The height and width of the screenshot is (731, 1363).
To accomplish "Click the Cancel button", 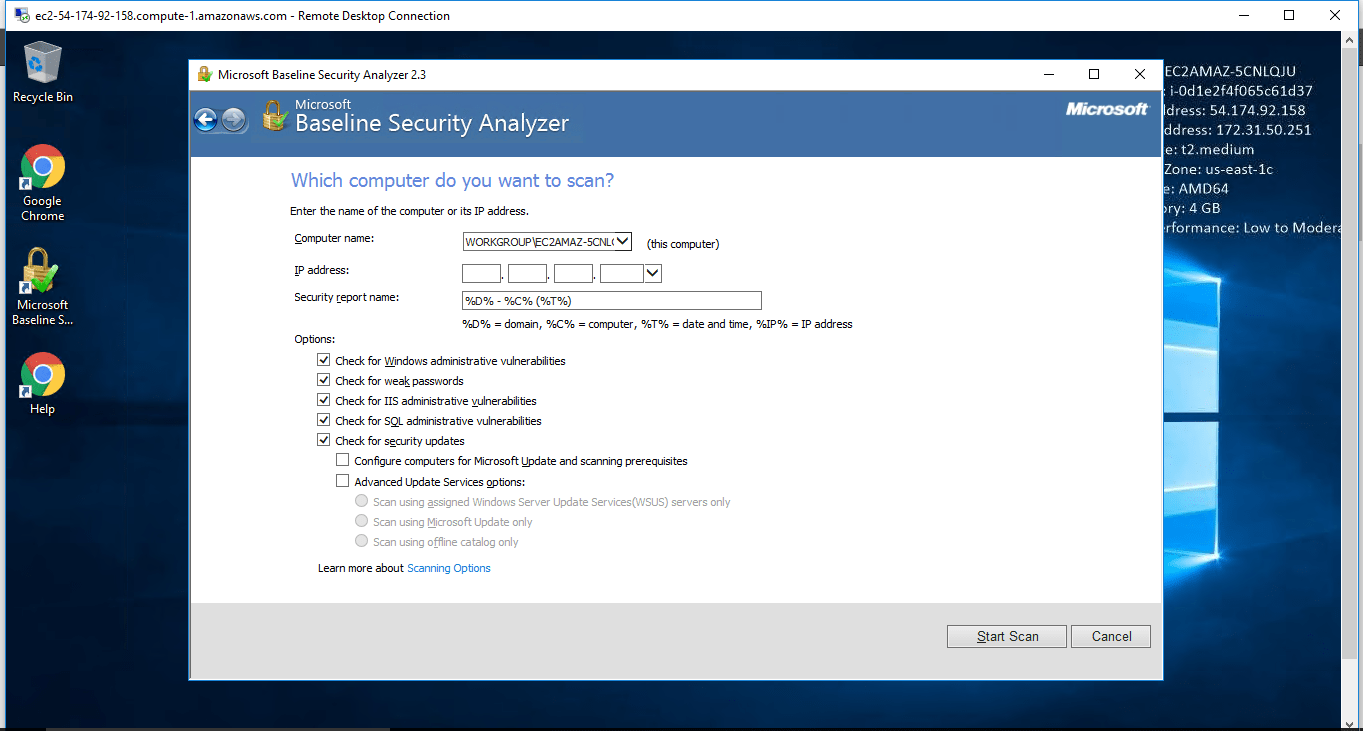I will pos(1110,636).
